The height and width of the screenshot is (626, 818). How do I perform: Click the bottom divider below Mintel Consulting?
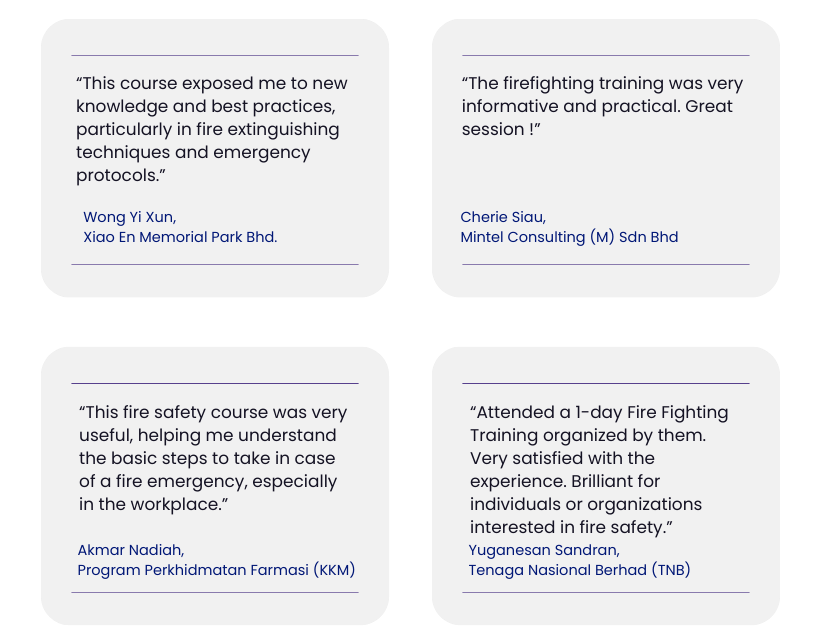coord(605,265)
